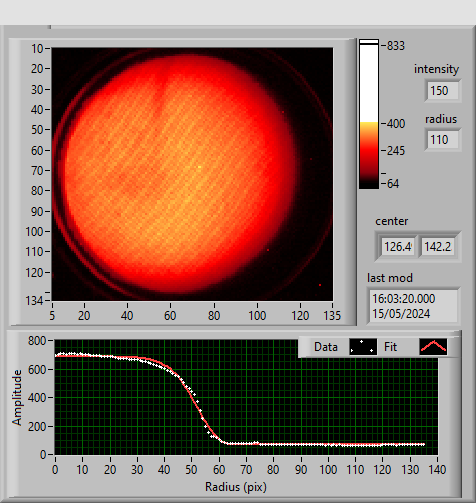
Task: Click the color ramp top slider marker
Action: (369, 42)
